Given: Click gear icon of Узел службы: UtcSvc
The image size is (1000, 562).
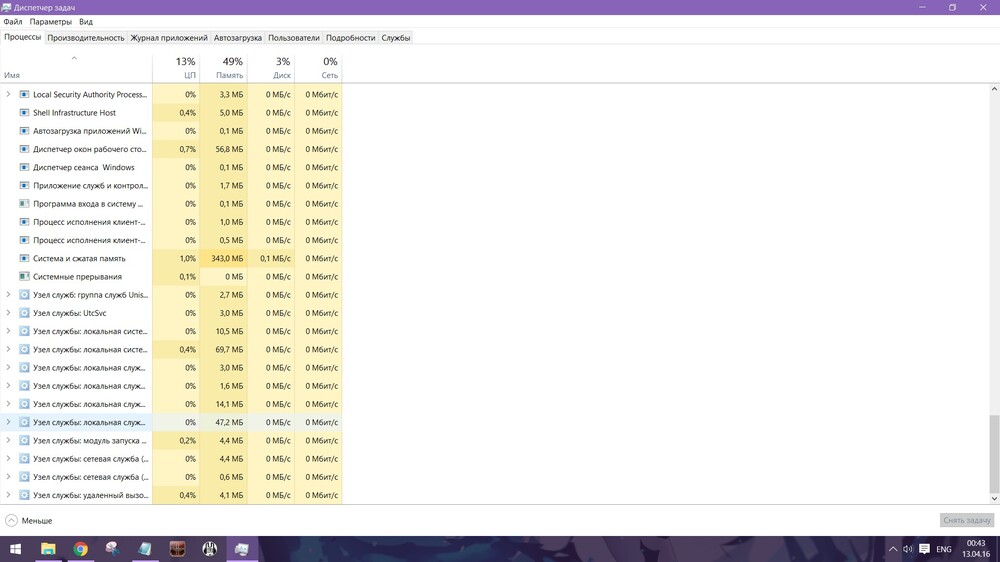Looking at the screenshot, I should (x=24, y=313).
